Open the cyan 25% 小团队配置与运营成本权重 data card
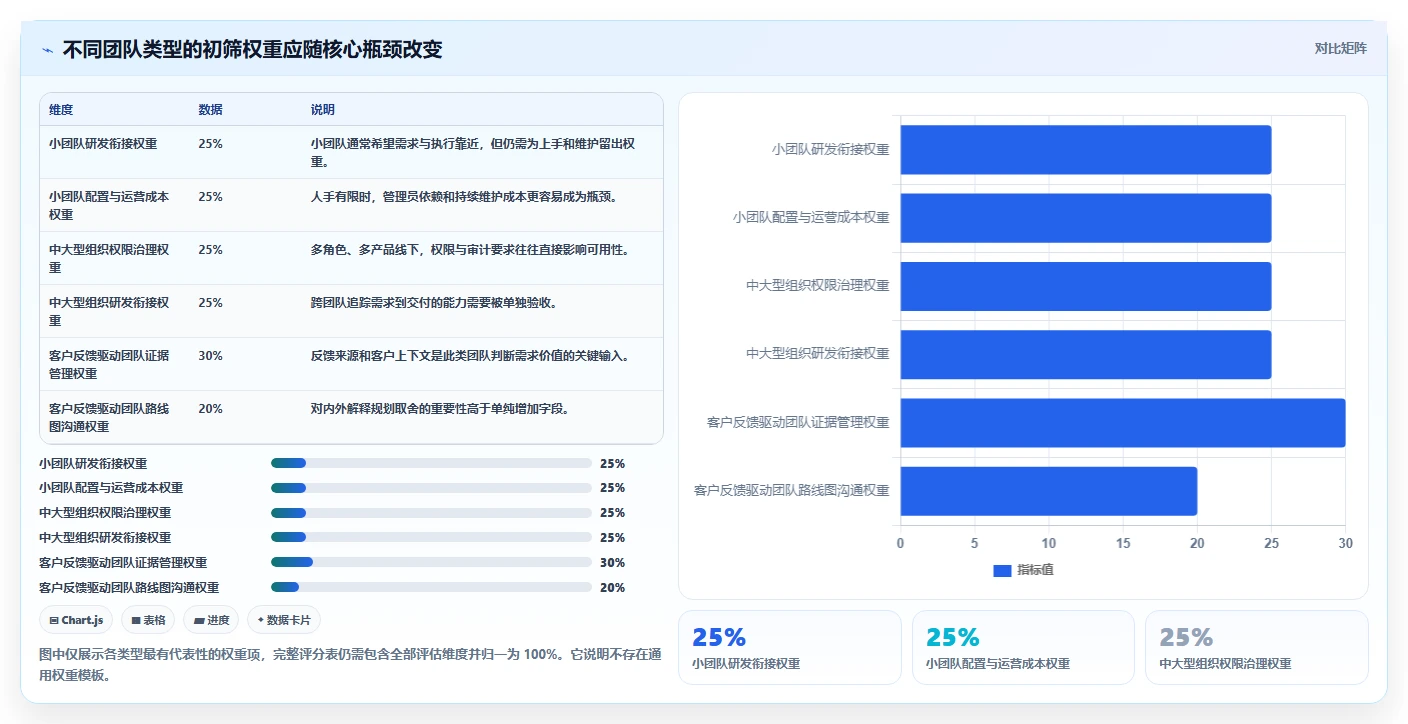The height and width of the screenshot is (724, 1408). (x=1023, y=648)
